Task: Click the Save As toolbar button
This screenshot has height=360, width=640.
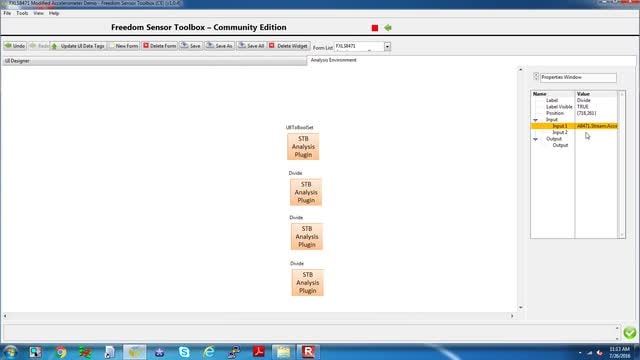Action: (x=220, y=46)
